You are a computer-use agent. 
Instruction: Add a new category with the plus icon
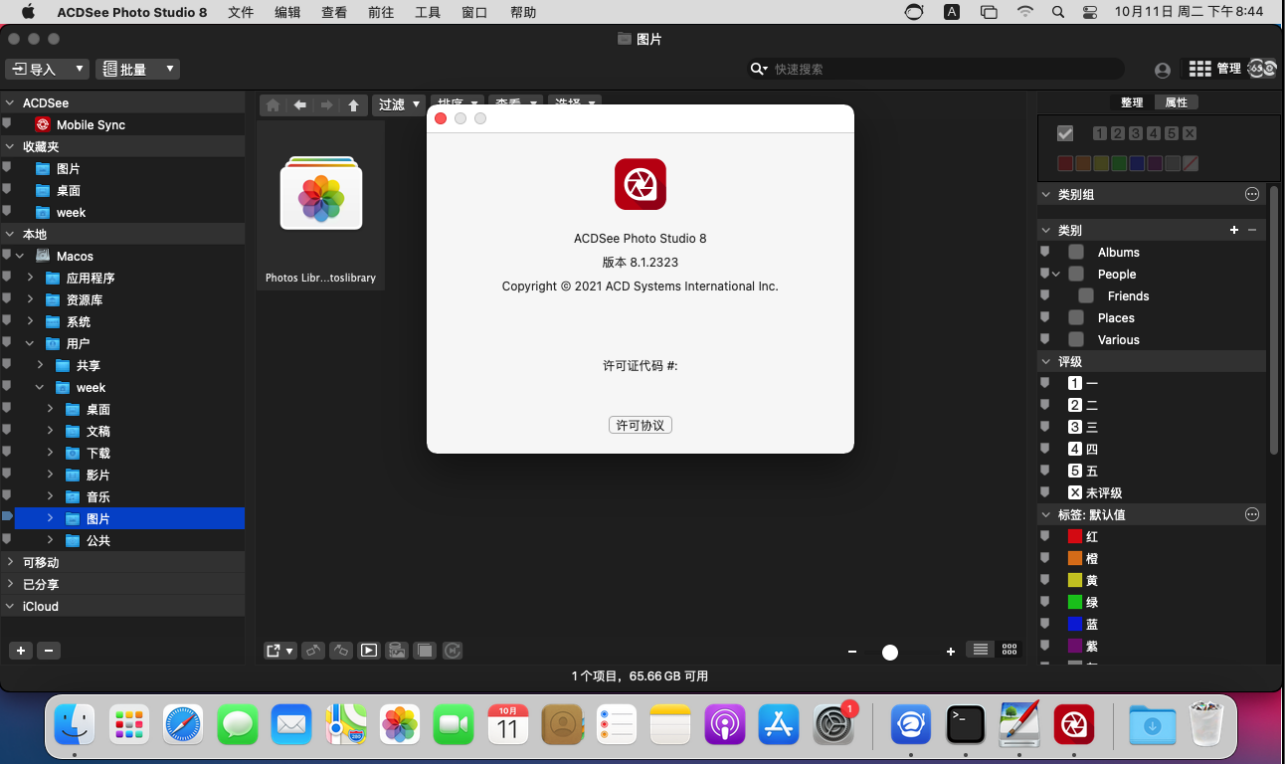click(1234, 230)
